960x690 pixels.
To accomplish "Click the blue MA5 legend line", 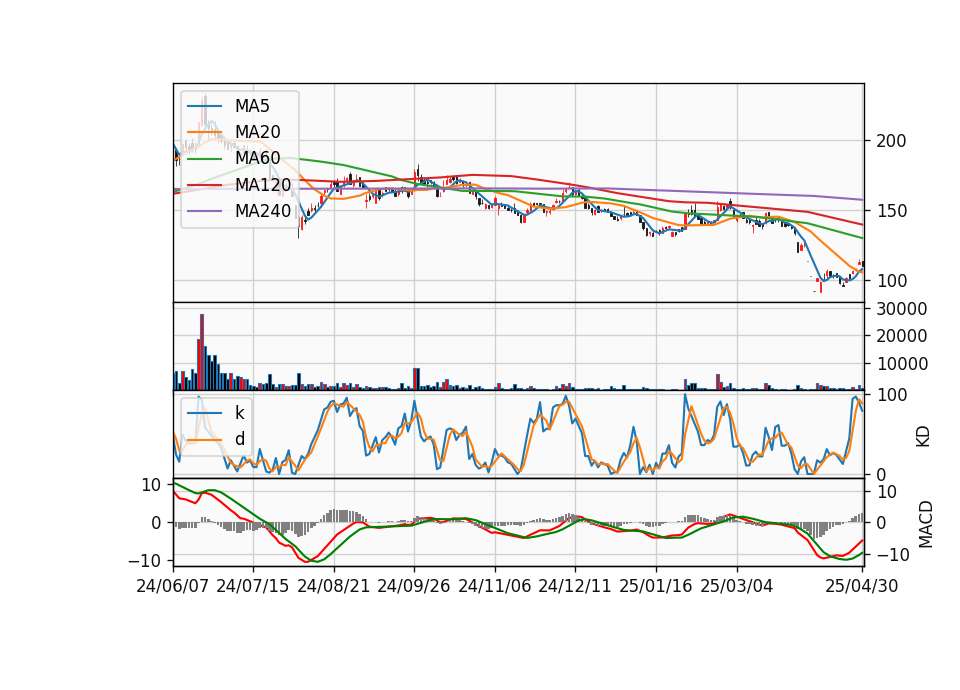I will [204, 106].
